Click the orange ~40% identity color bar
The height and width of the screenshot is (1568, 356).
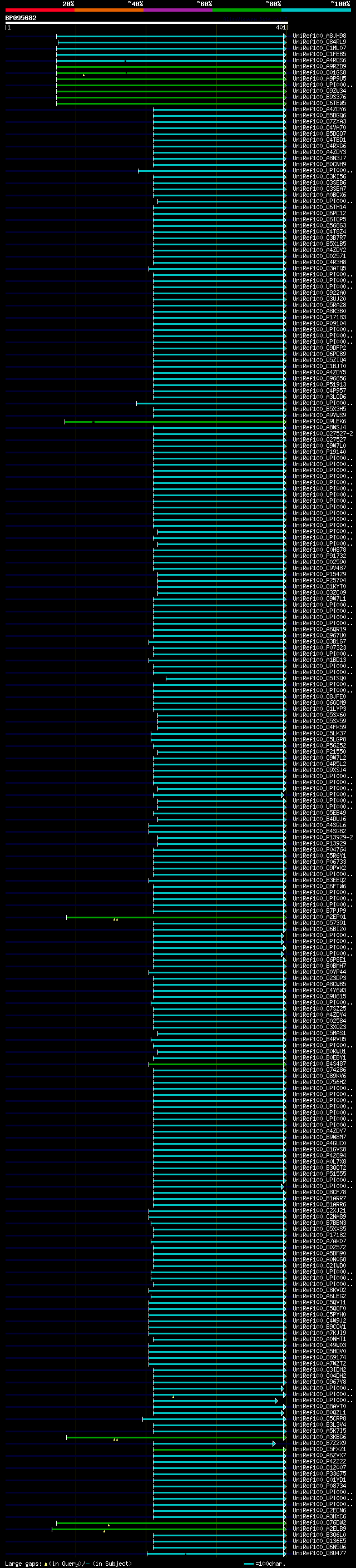(109, 10)
